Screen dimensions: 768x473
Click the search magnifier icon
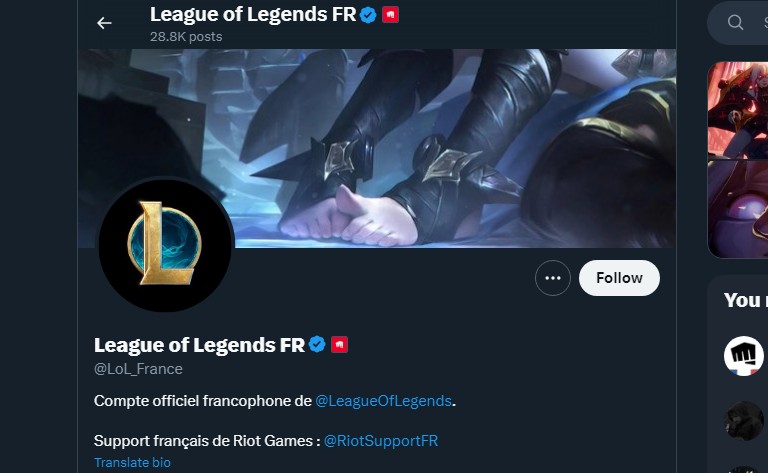coord(736,22)
